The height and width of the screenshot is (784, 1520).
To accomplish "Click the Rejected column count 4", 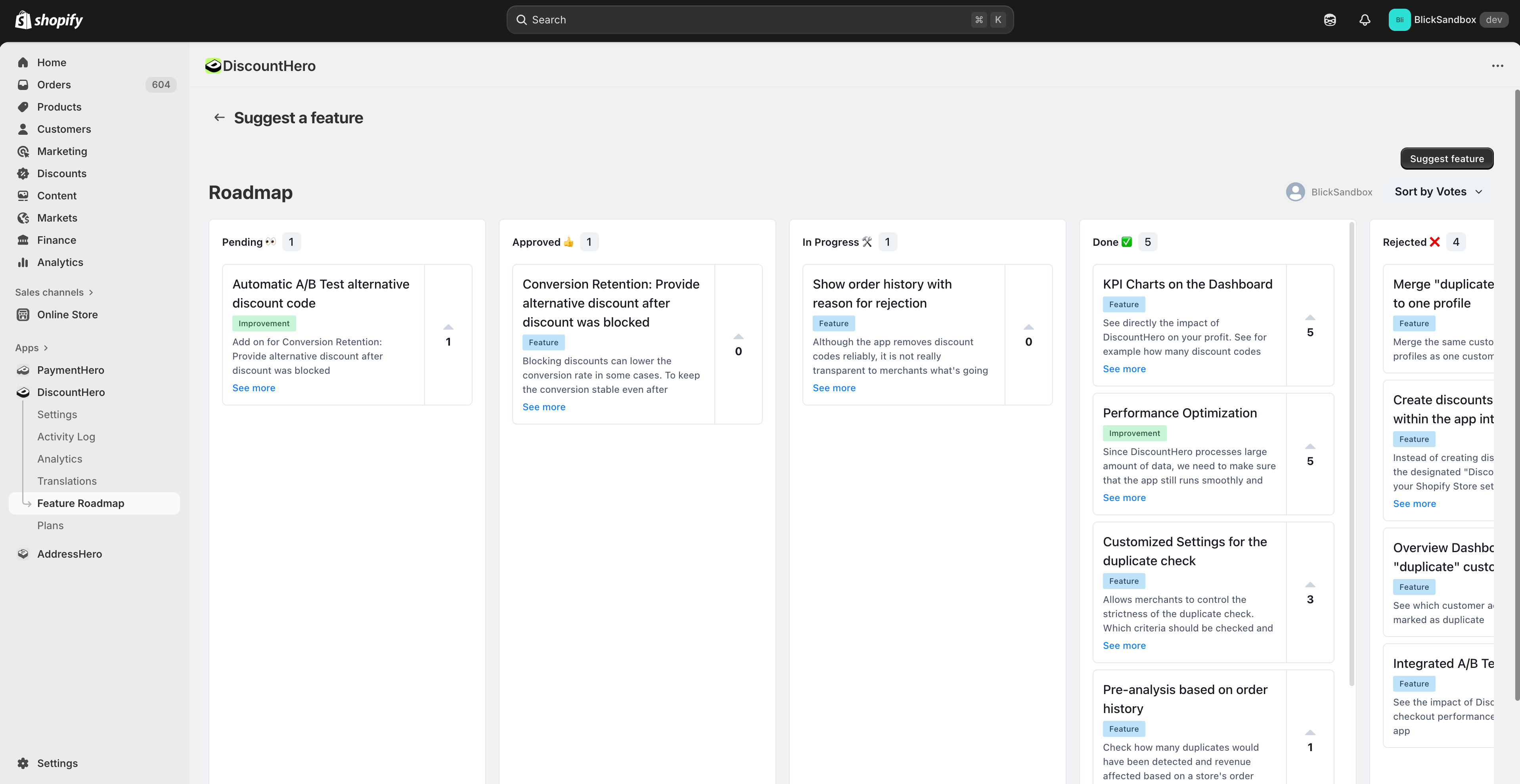I will (1456, 242).
